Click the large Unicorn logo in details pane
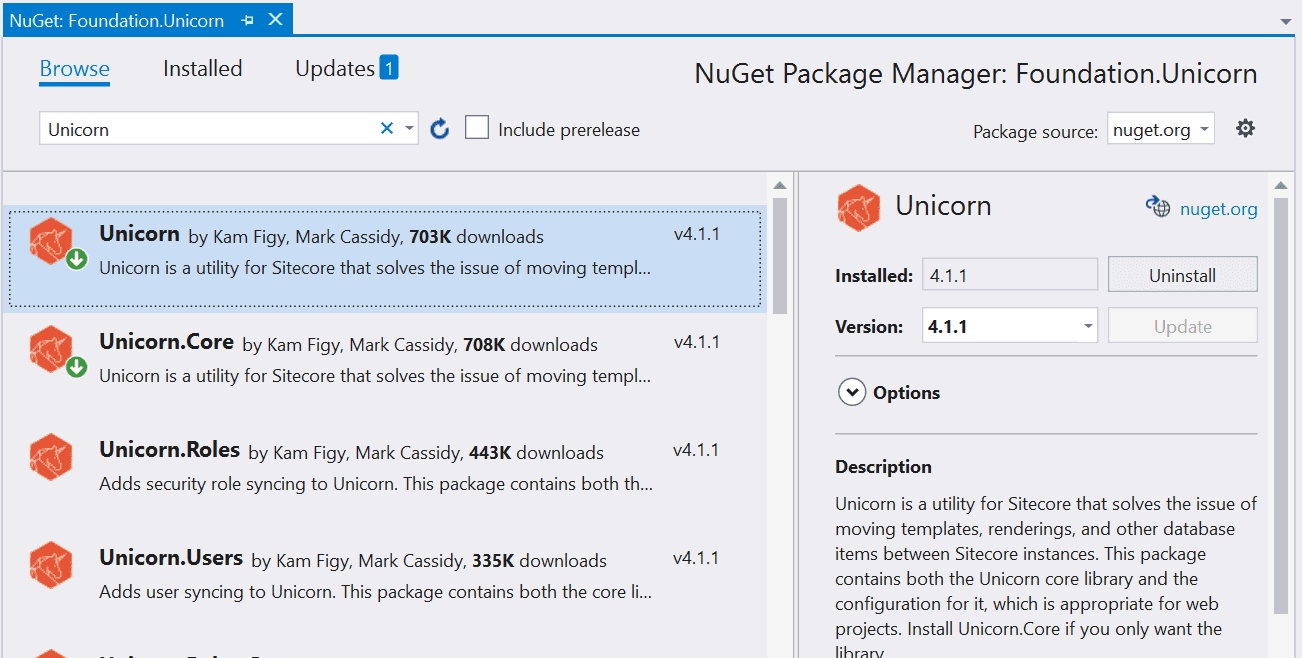The height and width of the screenshot is (658, 1302). [x=858, y=208]
